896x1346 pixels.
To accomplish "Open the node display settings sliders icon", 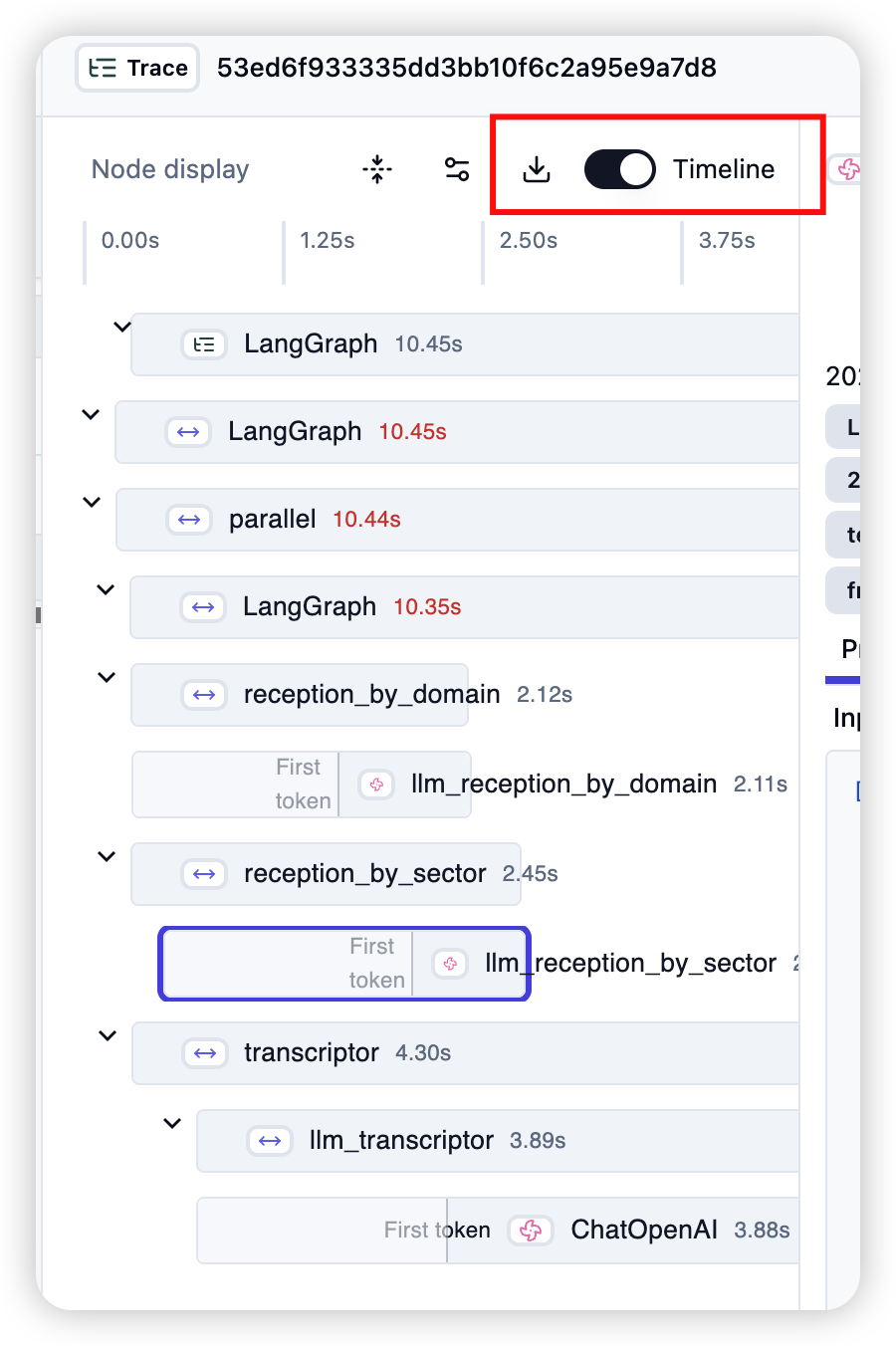I will (x=457, y=169).
